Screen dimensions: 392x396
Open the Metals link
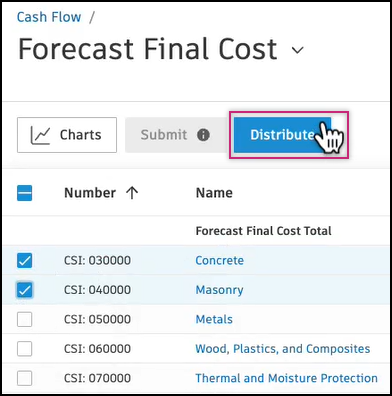pyautogui.click(x=214, y=319)
